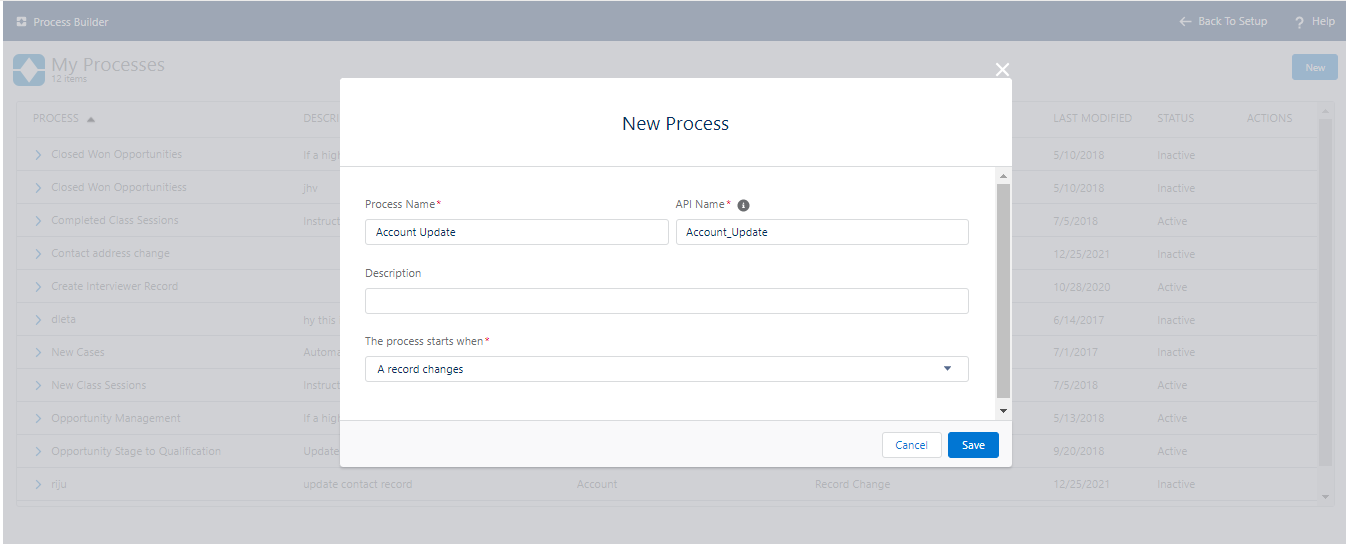Open the New Class Sessions process
1346x544 pixels.
[98, 385]
